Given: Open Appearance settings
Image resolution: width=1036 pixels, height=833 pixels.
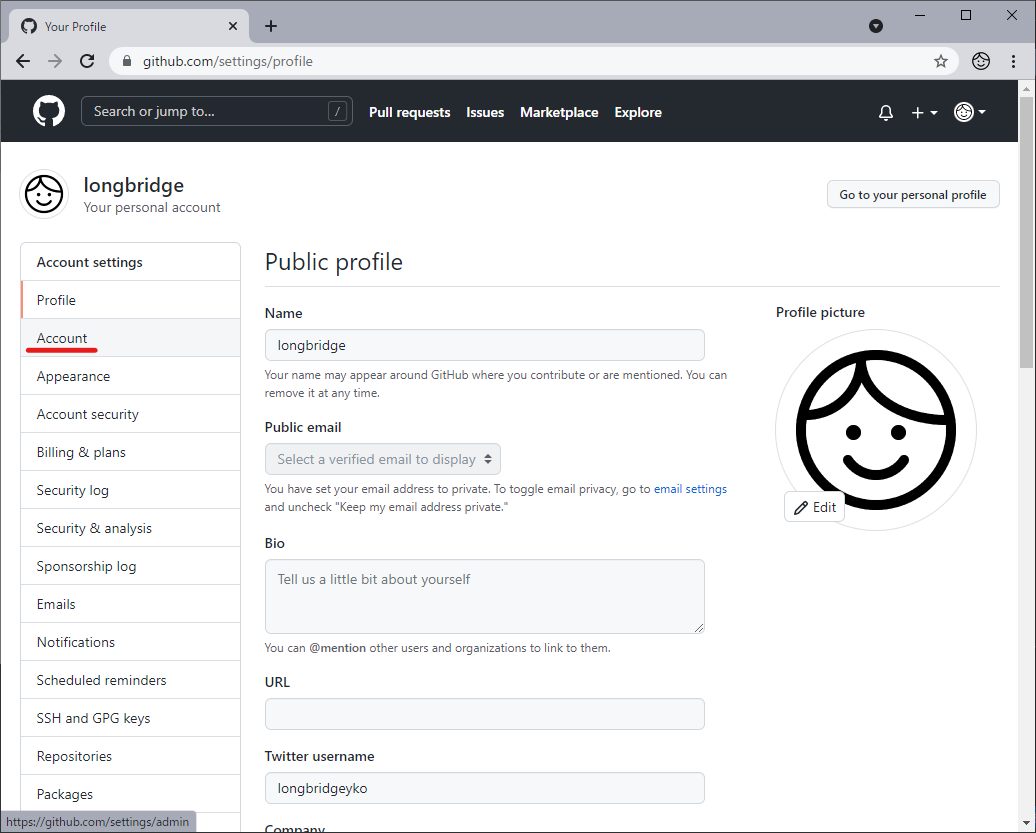Looking at the screenshot, I should point(131,376).
